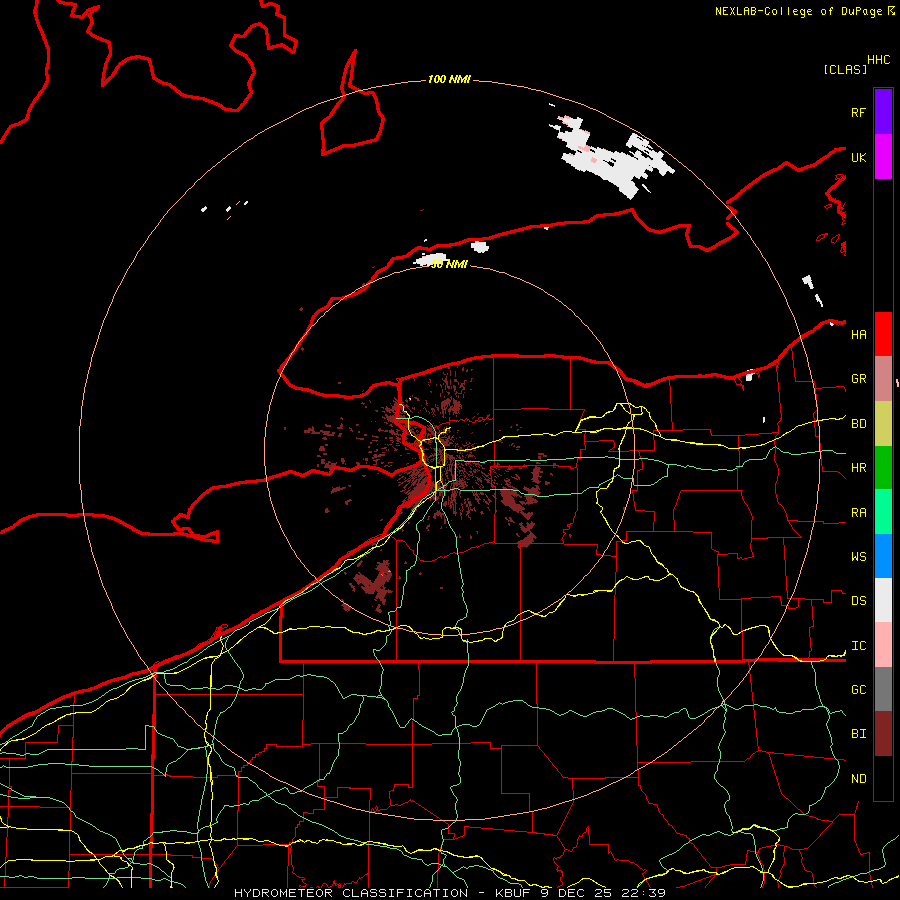Screen dimensions: 900x900
Task: Click the IC legend label
Action: tap(858, 646)
